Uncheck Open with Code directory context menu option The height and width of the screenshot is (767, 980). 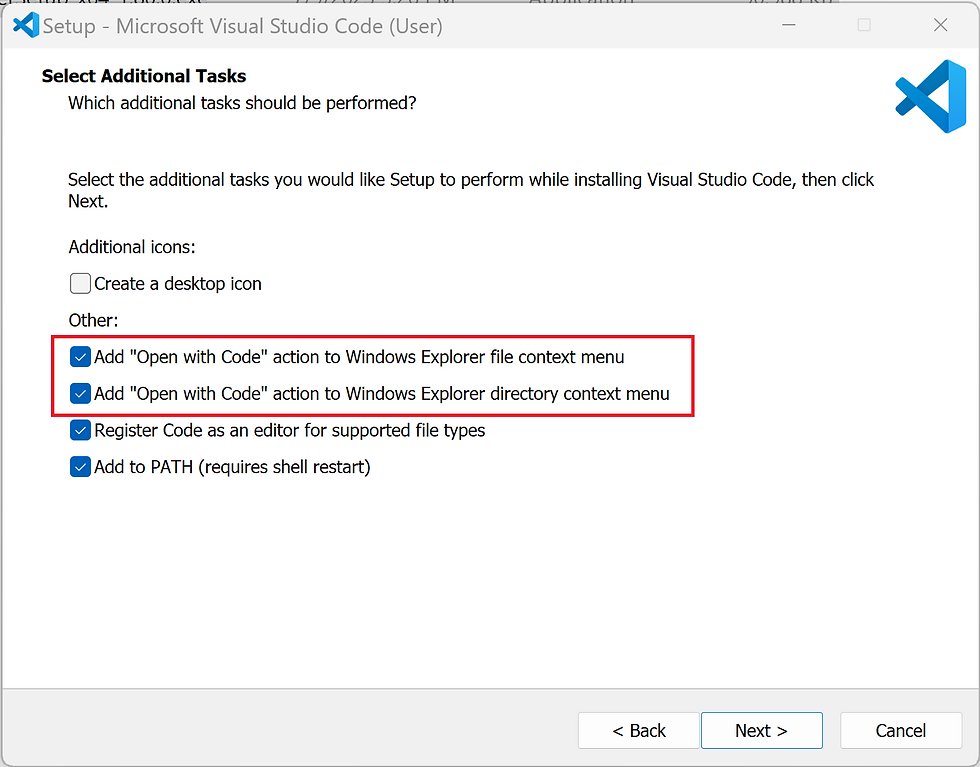point(81,394)
